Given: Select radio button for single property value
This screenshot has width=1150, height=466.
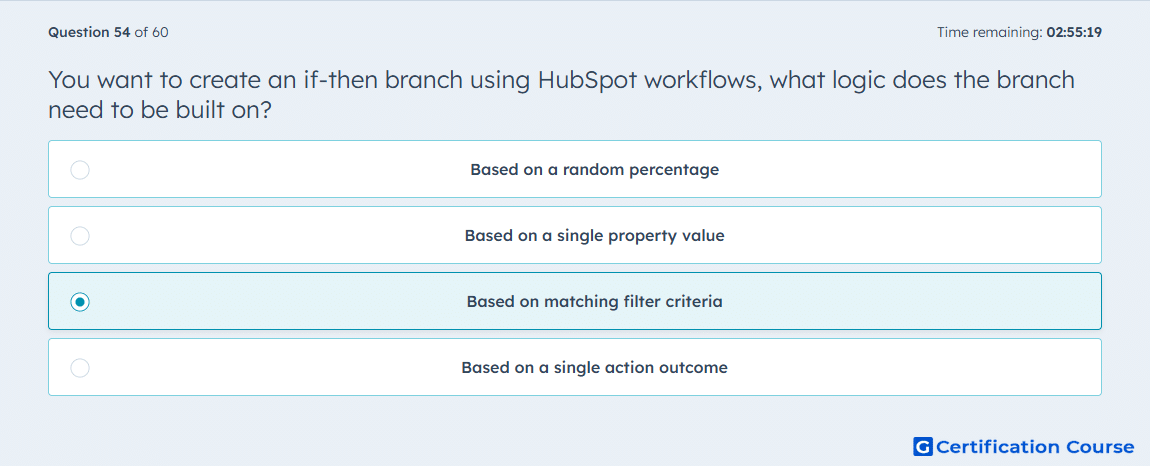Looking at the screenshot, I should pos(80,236).
